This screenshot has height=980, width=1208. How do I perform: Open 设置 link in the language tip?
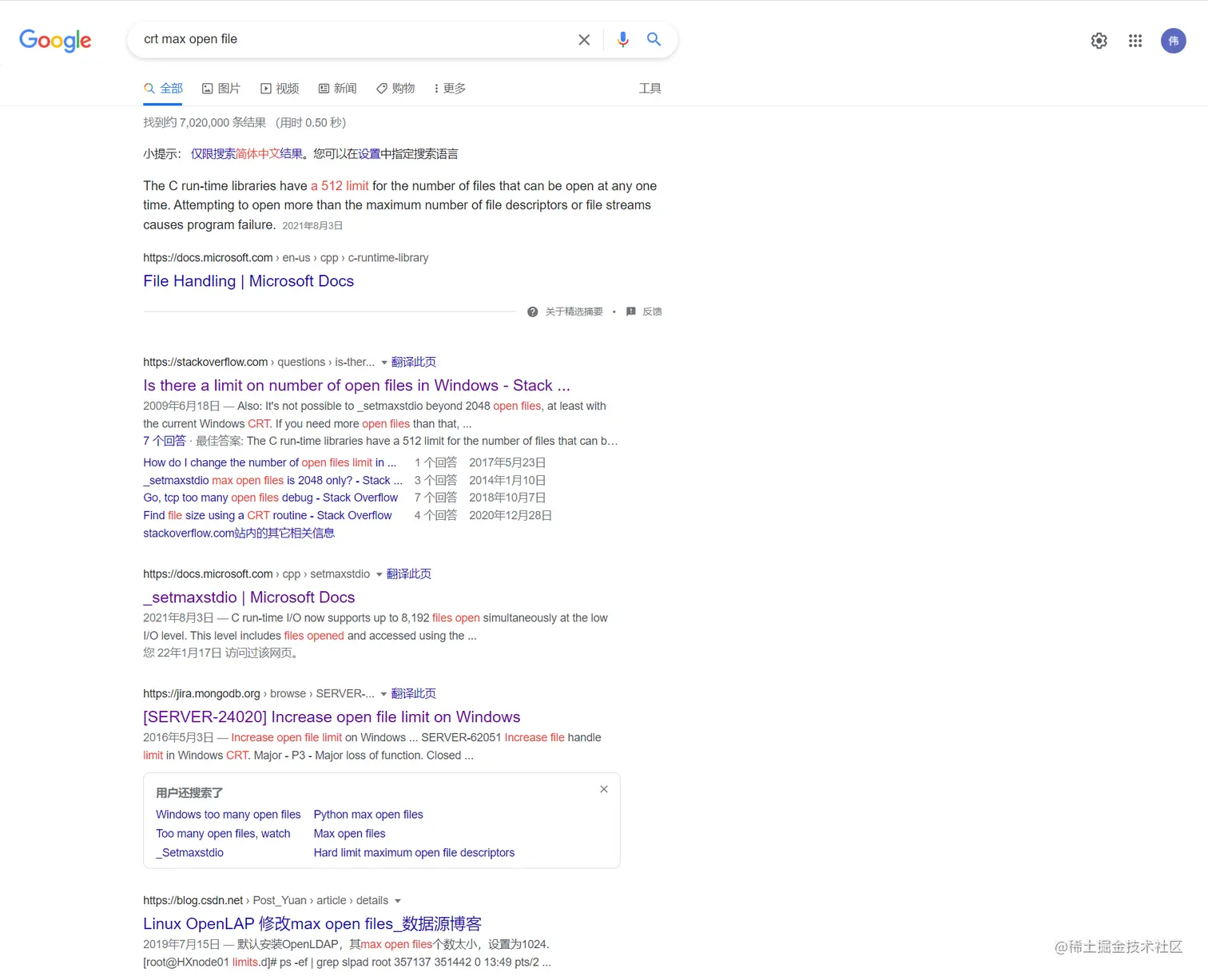370,153
